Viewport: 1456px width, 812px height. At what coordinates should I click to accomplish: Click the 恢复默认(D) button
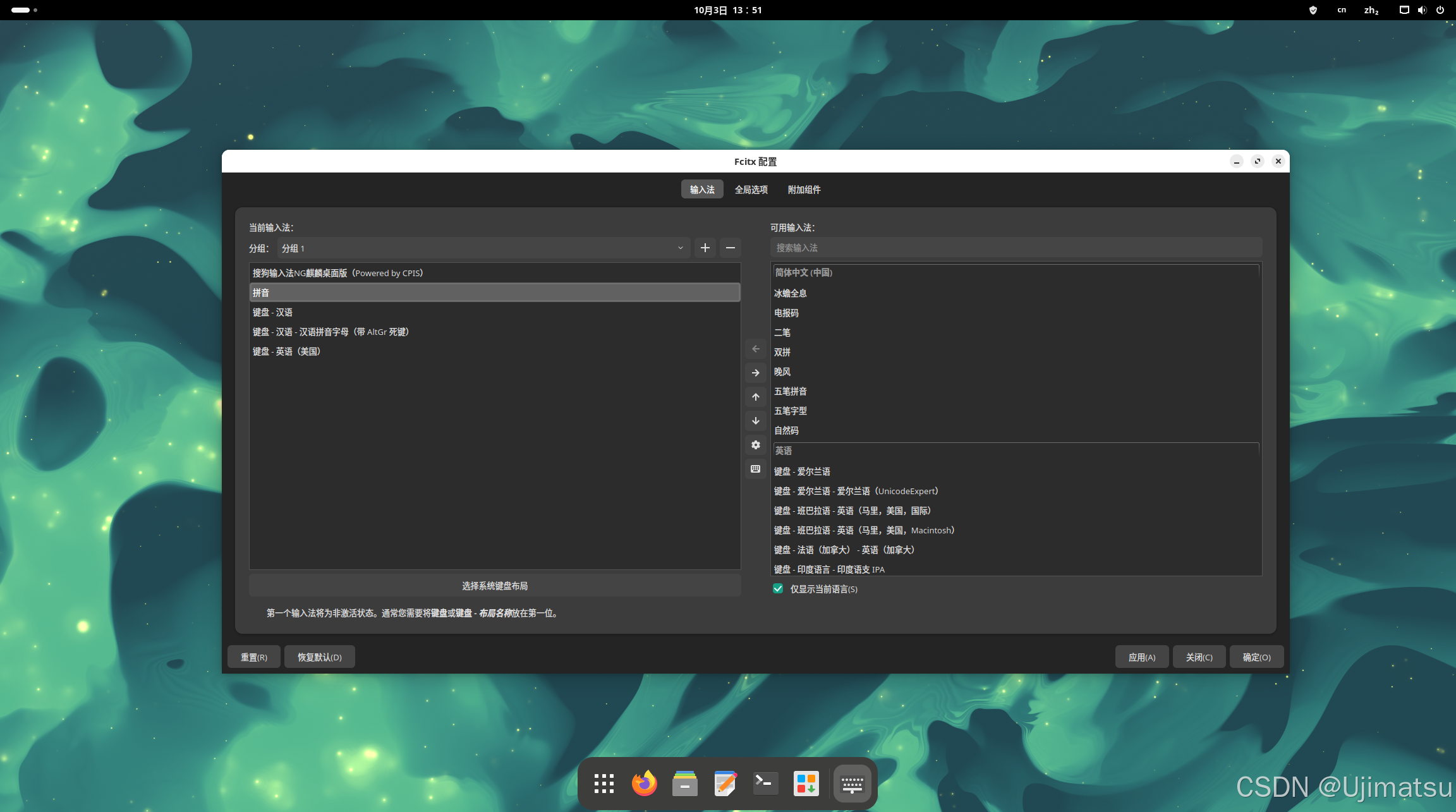pyautogui.click(x=319, y=657)
